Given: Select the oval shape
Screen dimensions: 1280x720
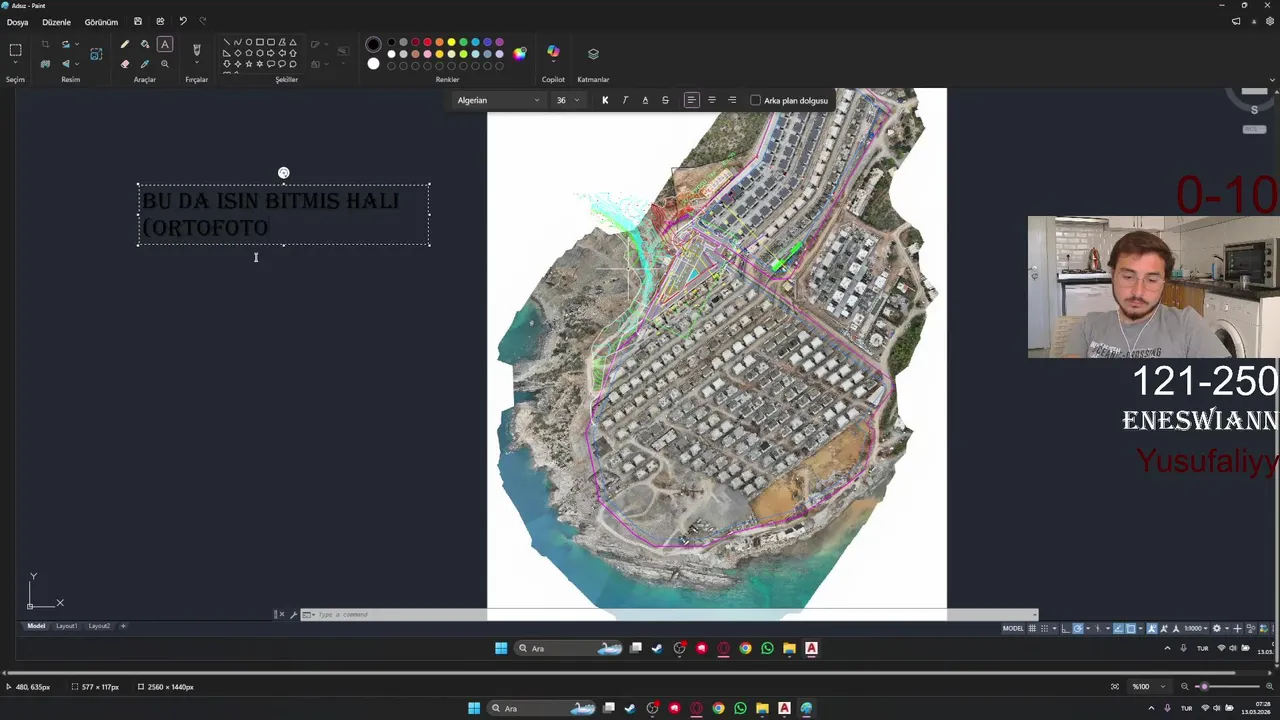Looking at the screenshot, I should pos(249,42).
